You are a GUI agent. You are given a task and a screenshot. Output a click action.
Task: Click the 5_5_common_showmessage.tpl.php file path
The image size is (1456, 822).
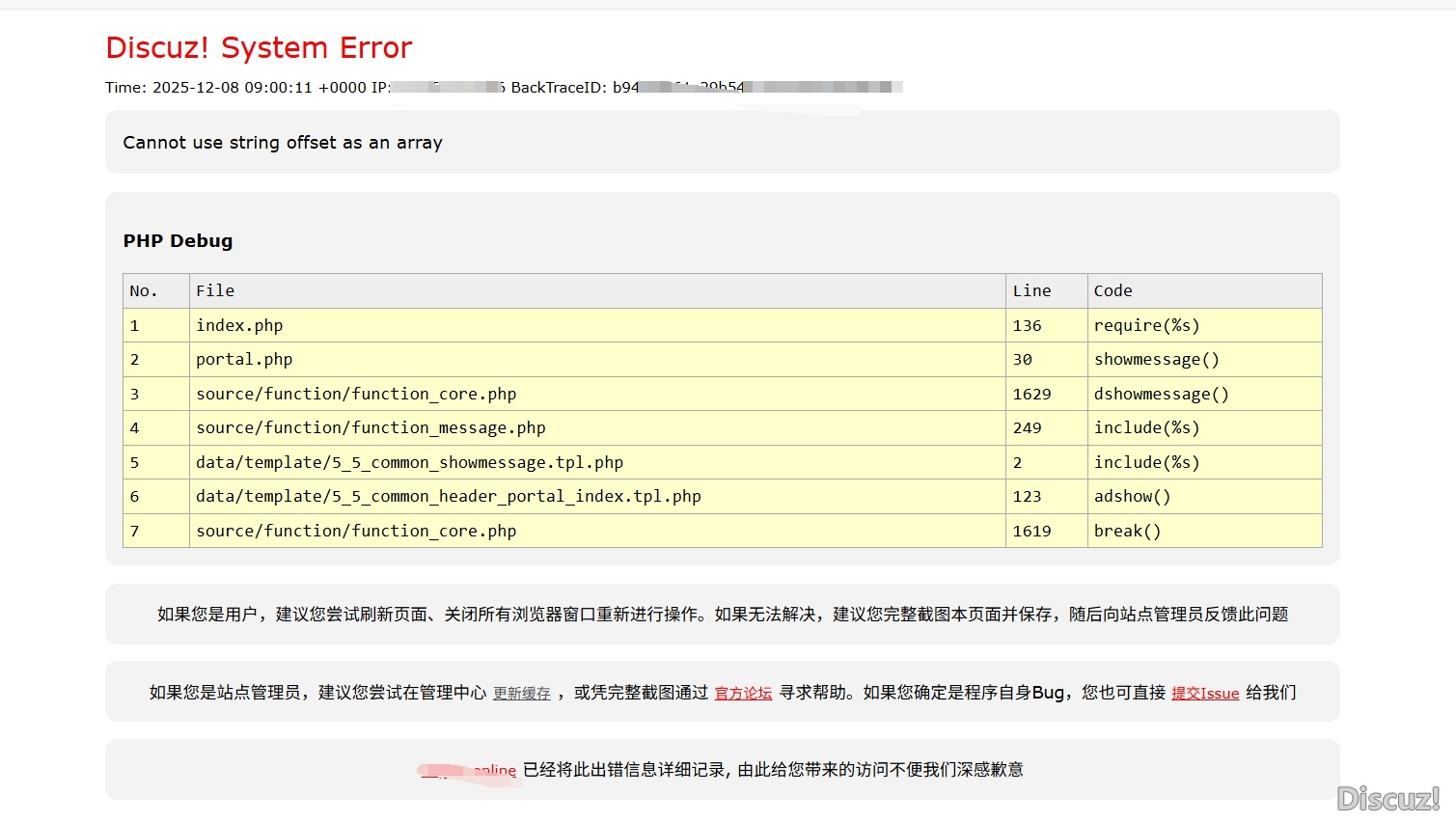tap(409, 462)
